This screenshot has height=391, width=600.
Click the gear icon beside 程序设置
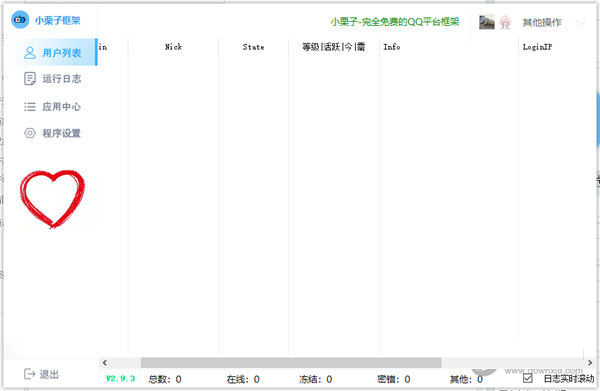[x=30, y=133]
